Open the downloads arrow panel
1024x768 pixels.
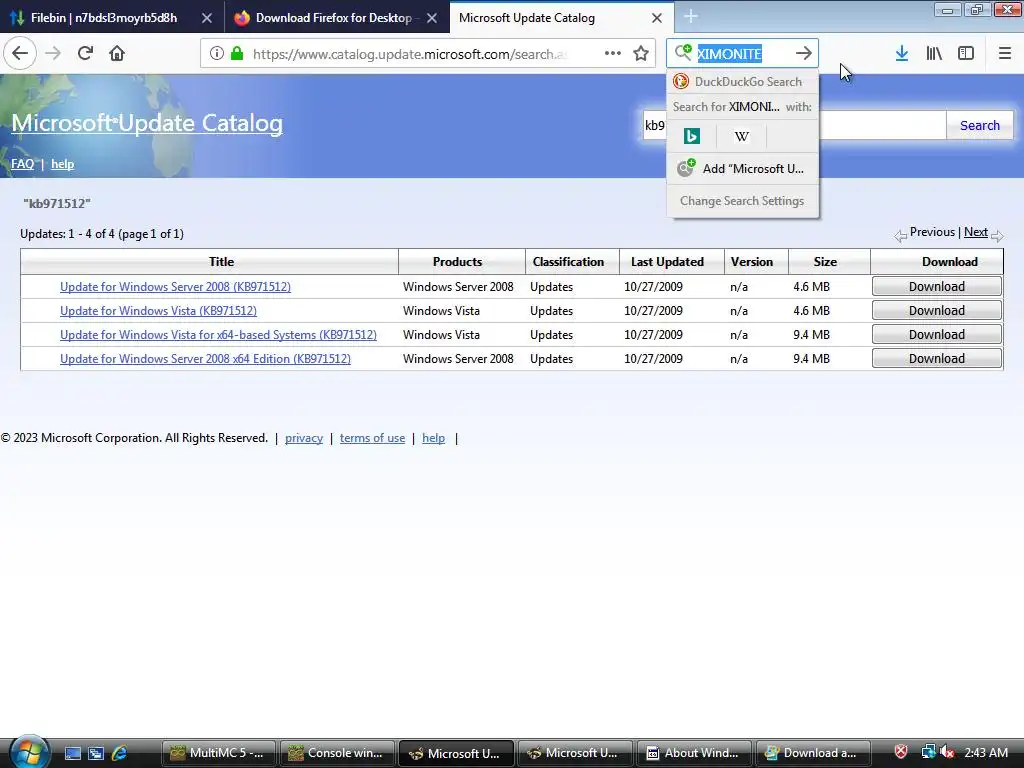(902, 54)
